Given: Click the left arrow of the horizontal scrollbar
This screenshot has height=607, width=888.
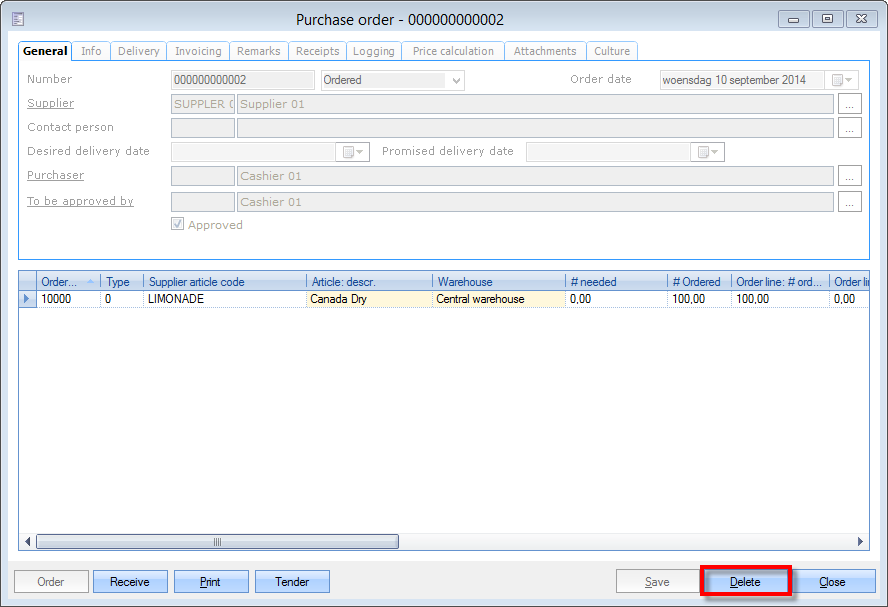Looking at the screenshot, I should pyautogui.click(x=28, y=542).
